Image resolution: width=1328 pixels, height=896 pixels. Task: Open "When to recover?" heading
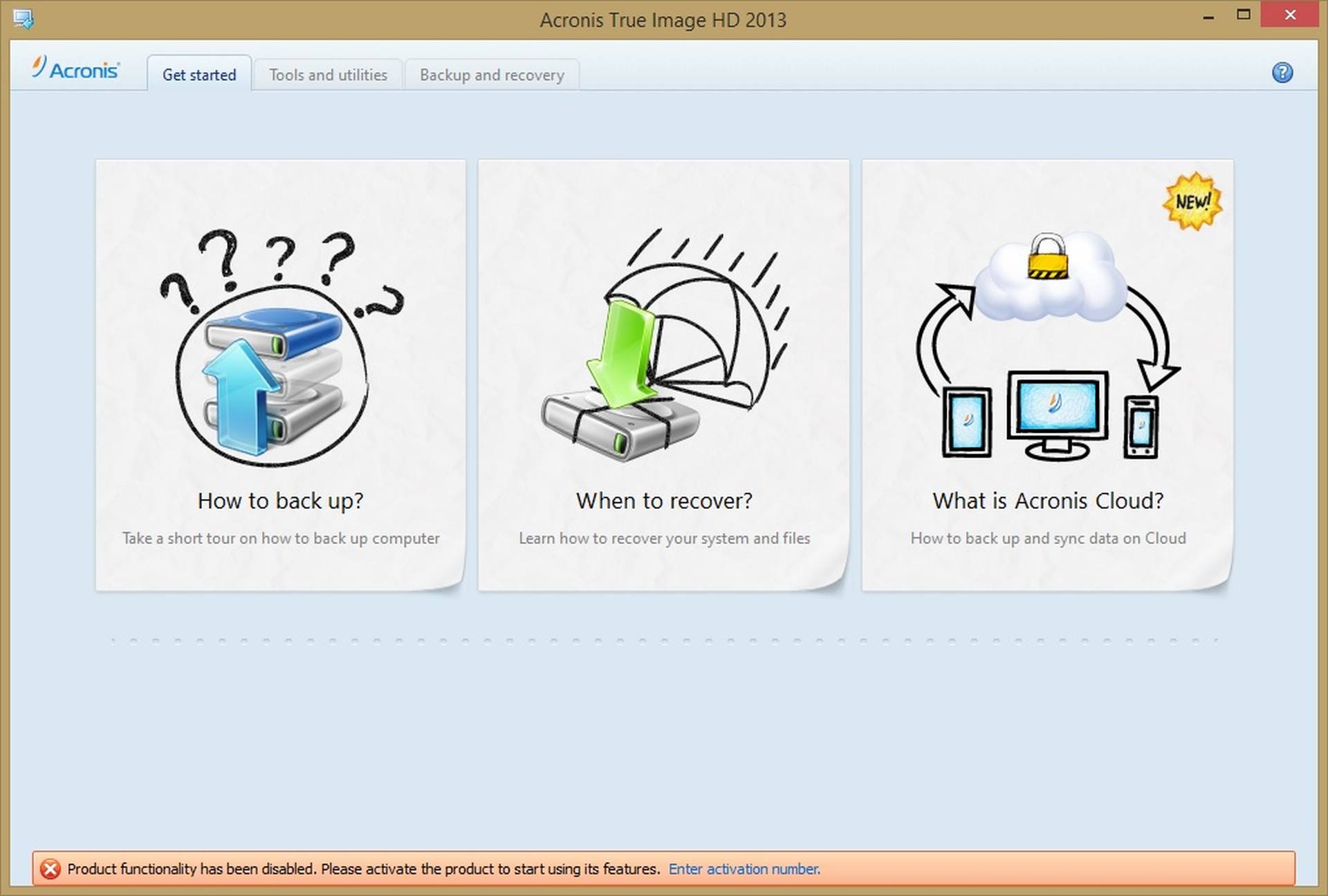pyautogui.click(x=664, y=501)
